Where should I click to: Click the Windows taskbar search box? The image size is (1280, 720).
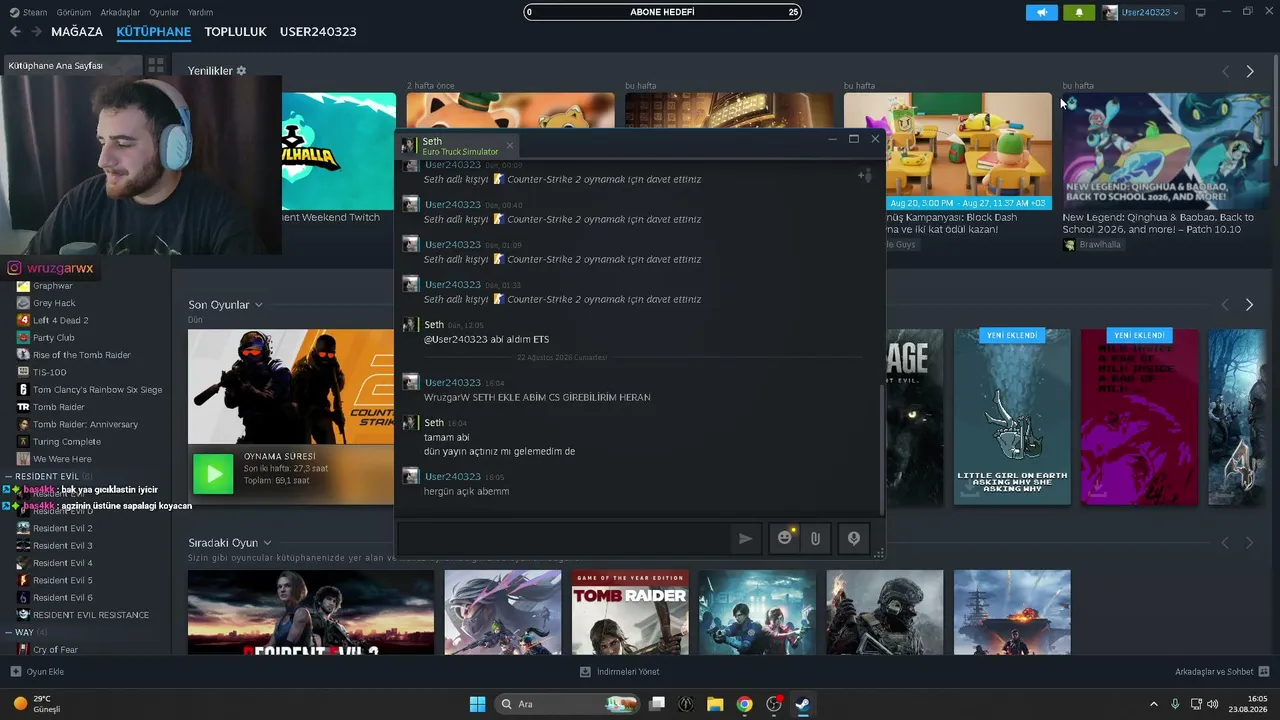click(x=567, y=704)
